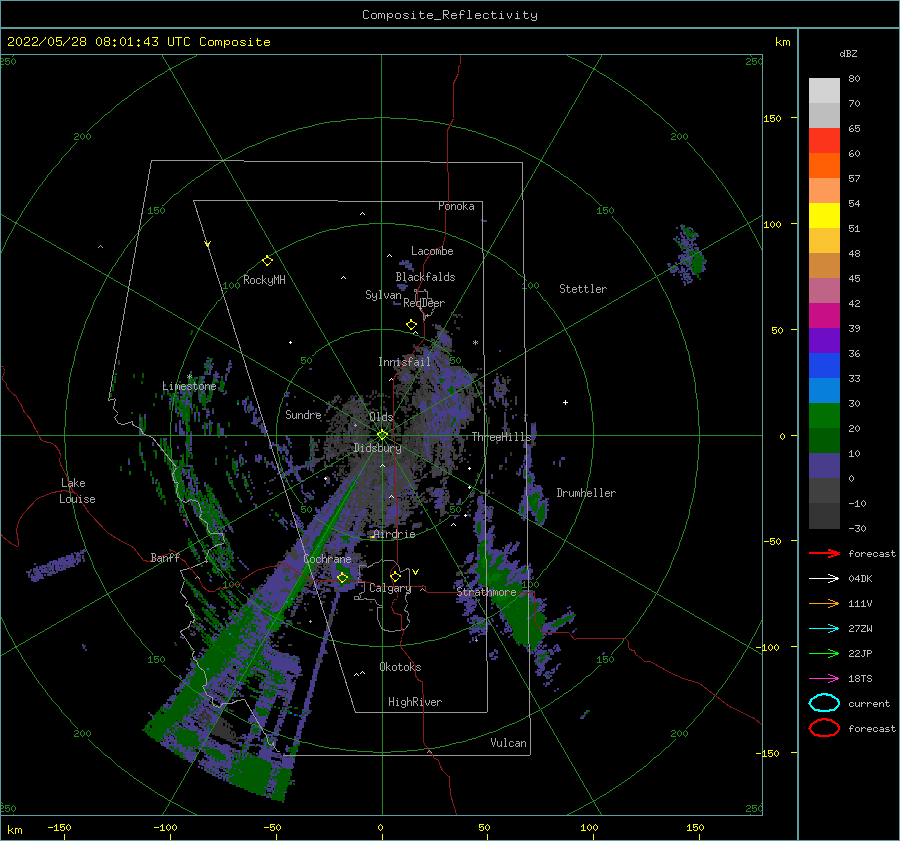Click the Okotoks town label
The image size is (900, 841).
pyautogui.click(x=401, y=667)
